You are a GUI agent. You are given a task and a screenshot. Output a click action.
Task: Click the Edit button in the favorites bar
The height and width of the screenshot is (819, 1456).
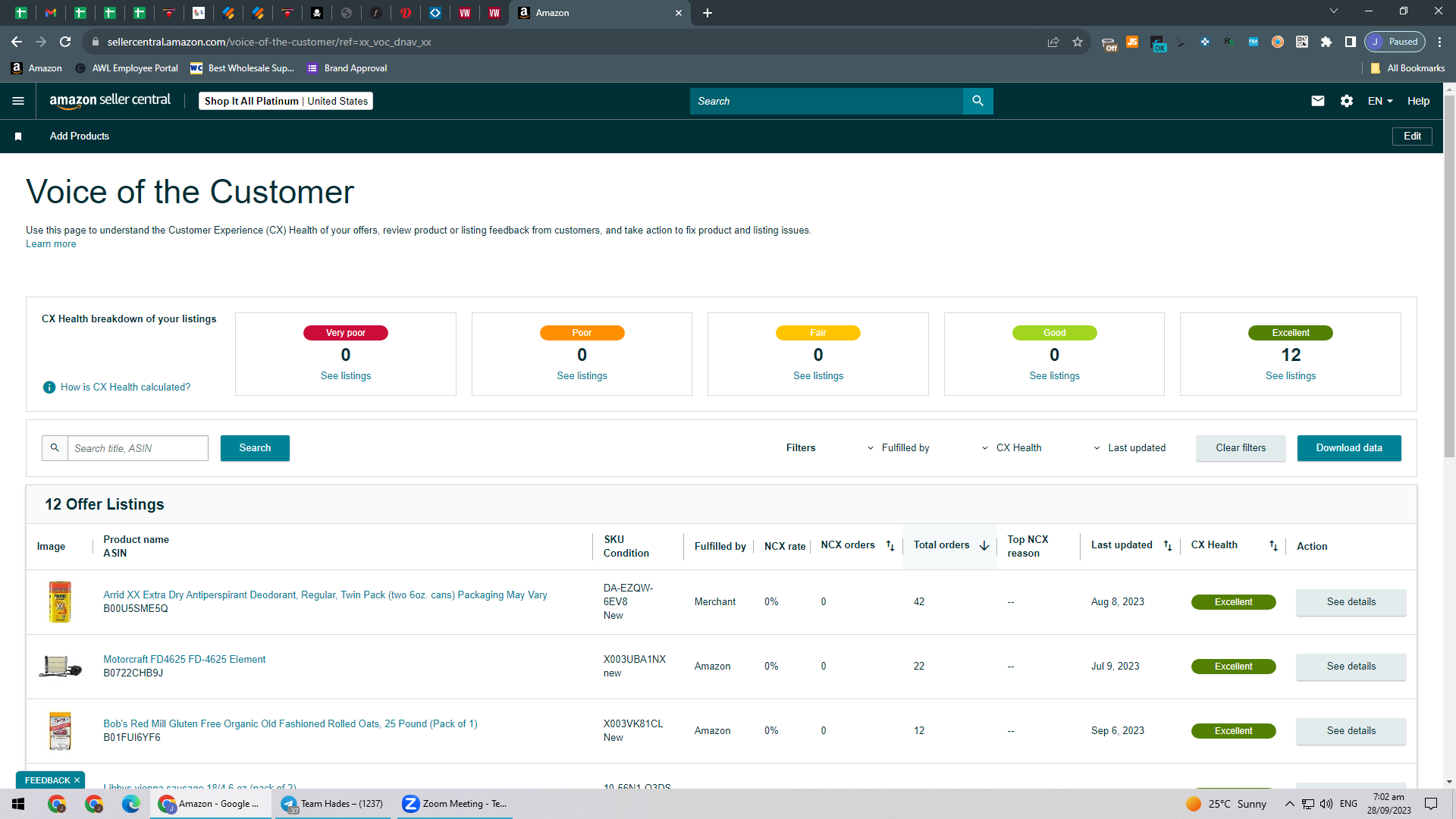1412,136
